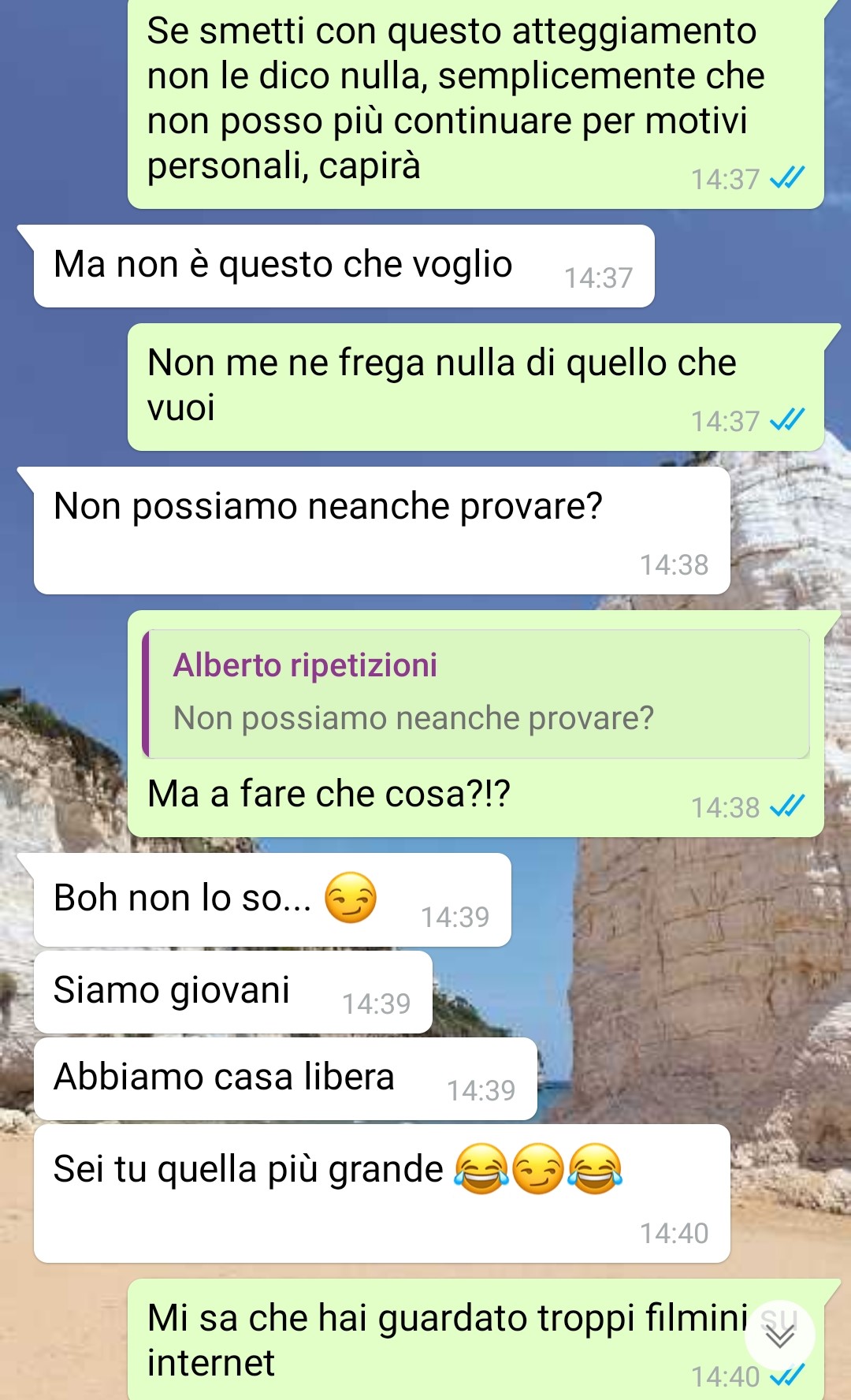Tap blue ticks on the top 14:37 message
This screenshot has height=1400, width=851.
pos(787,178)
